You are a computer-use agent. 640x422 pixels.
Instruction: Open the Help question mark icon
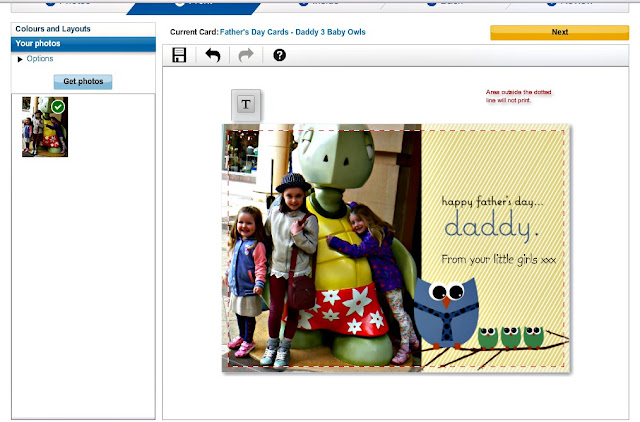click(x=279, y=55)
